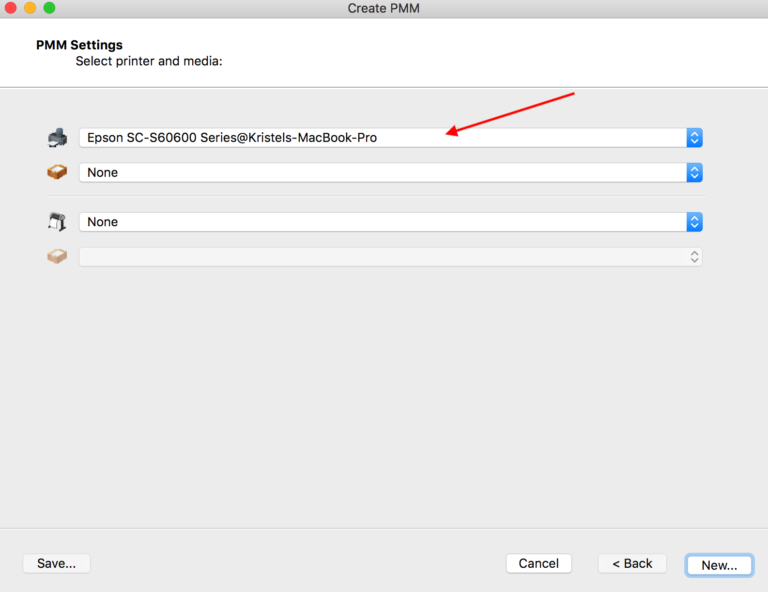Go back with the < Back button

tap(632, 564)
